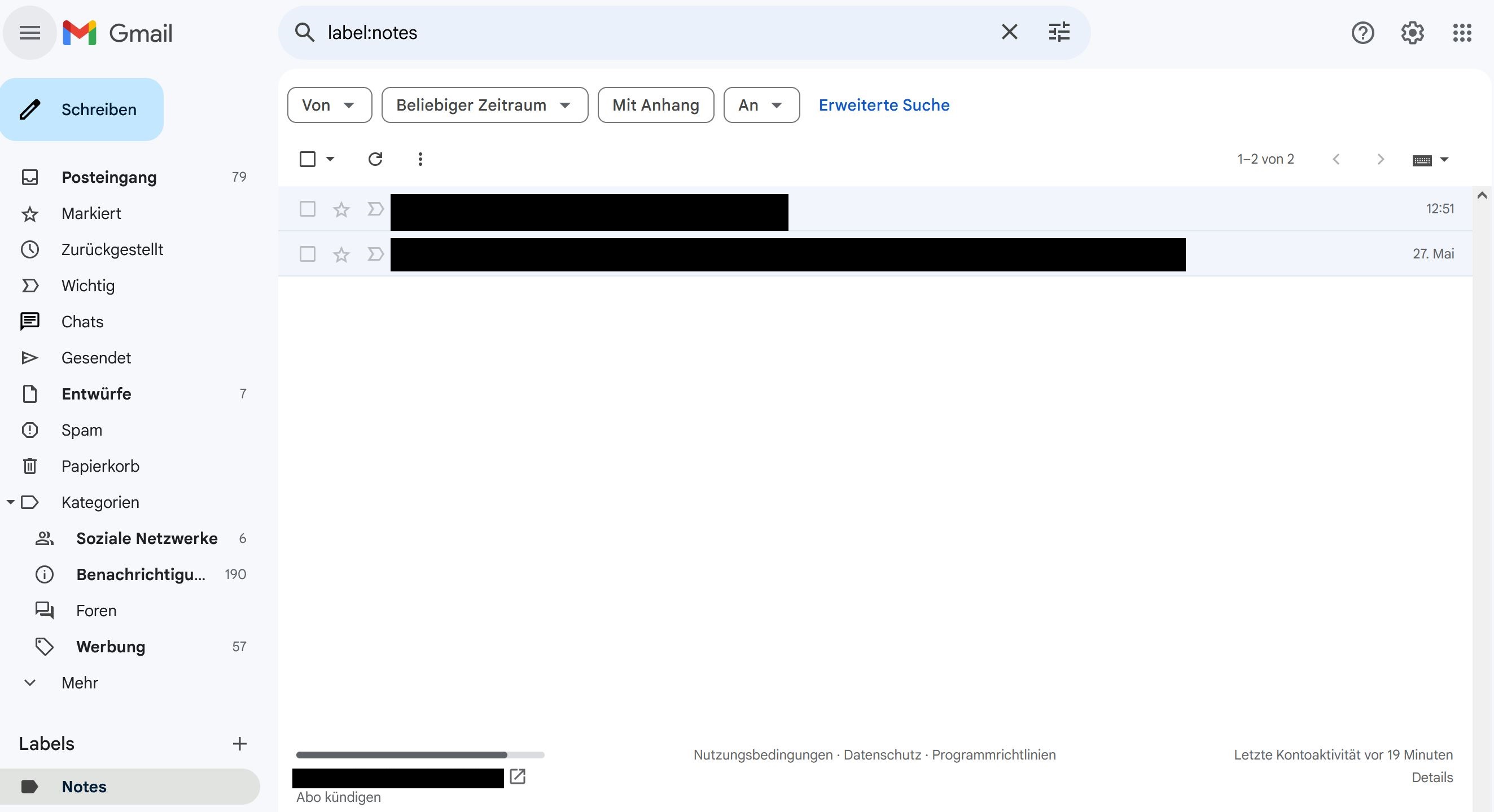
Task: Tick the select-all checkbox in the toolbar
Action: (308, 159)
